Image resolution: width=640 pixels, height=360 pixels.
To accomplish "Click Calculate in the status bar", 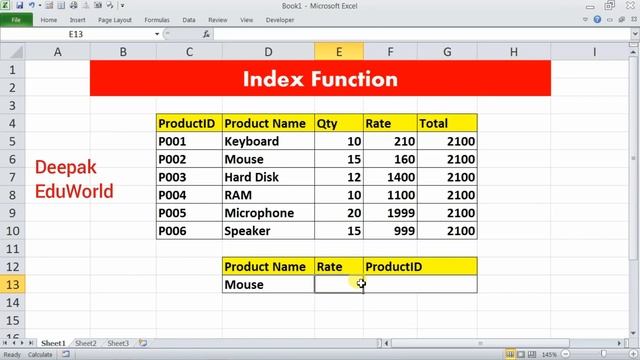I will click(40, 355).
